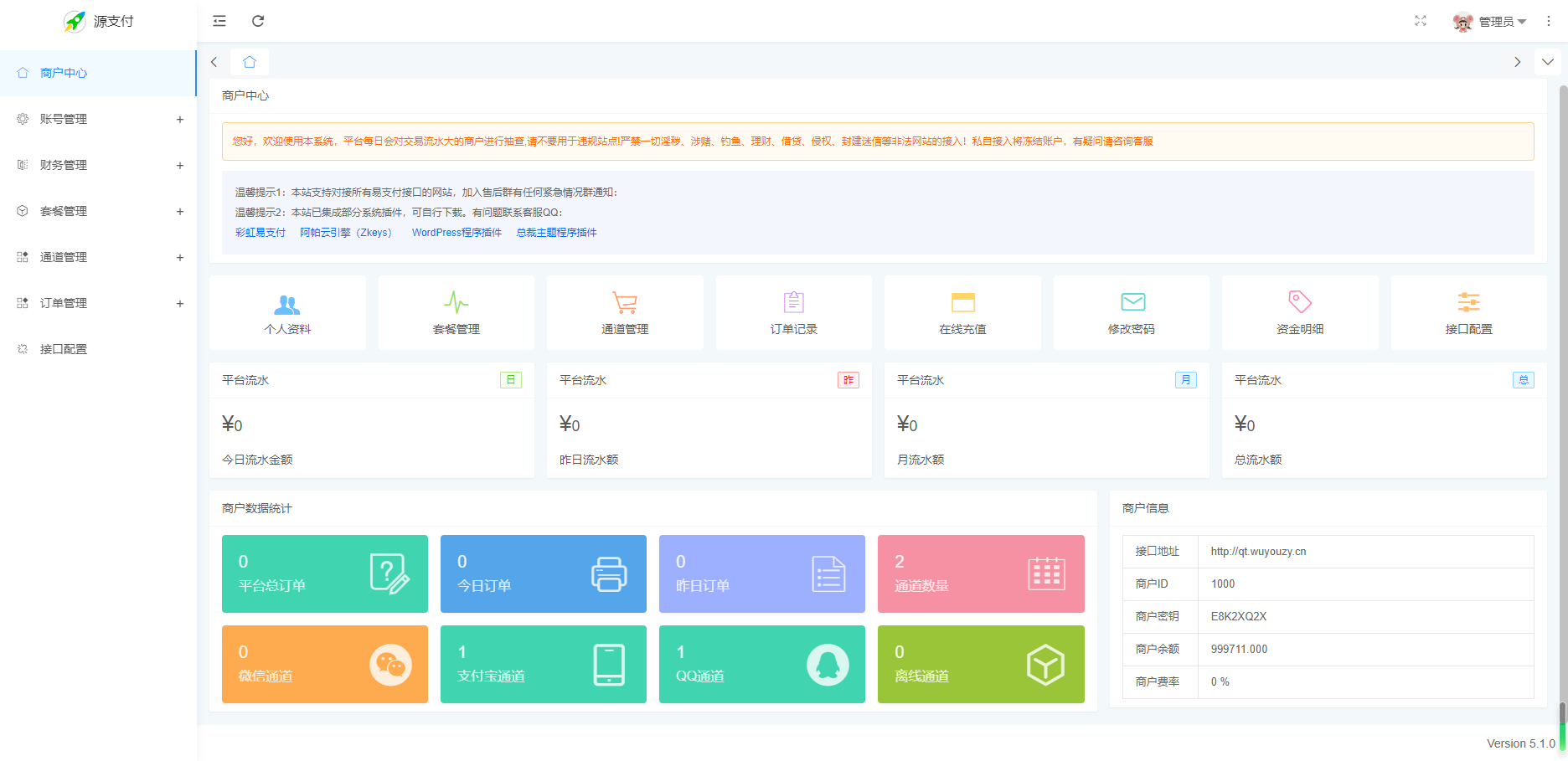Open 套餐管理 sidebar menu

click(98, 211)
